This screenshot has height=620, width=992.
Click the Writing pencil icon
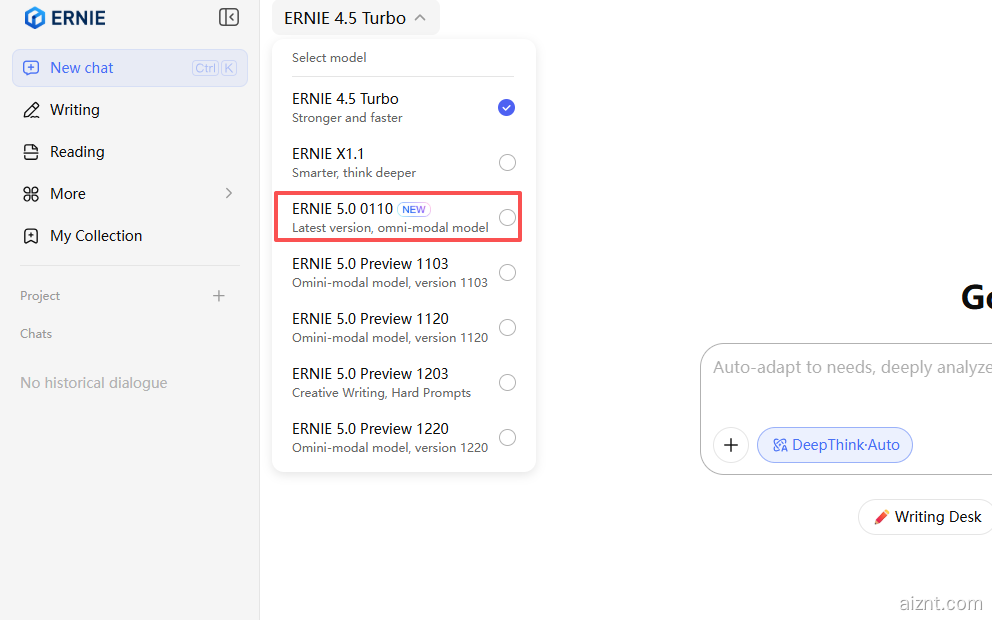[x=31, y=110]
